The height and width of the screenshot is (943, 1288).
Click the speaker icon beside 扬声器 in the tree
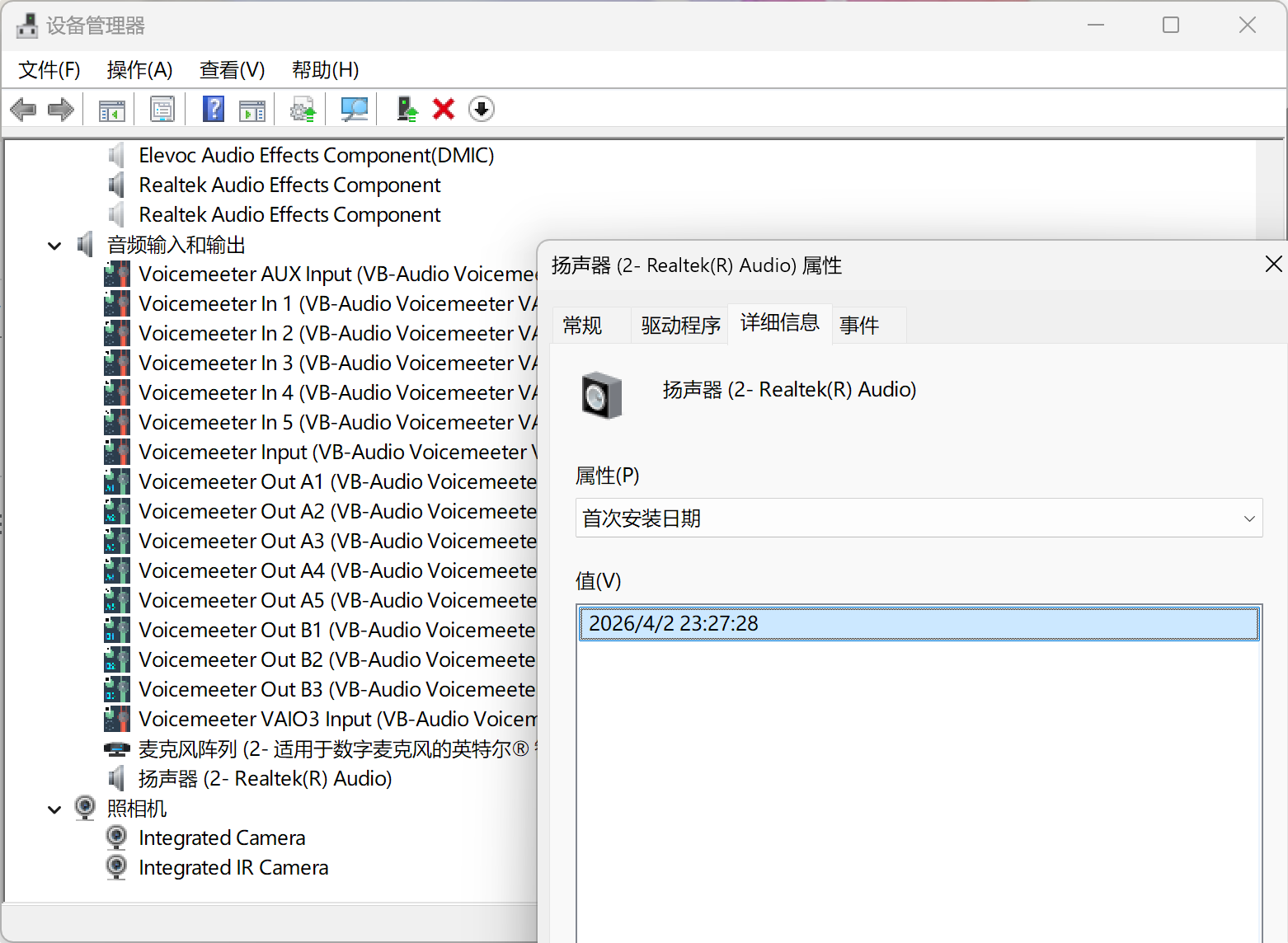[117, 778]
